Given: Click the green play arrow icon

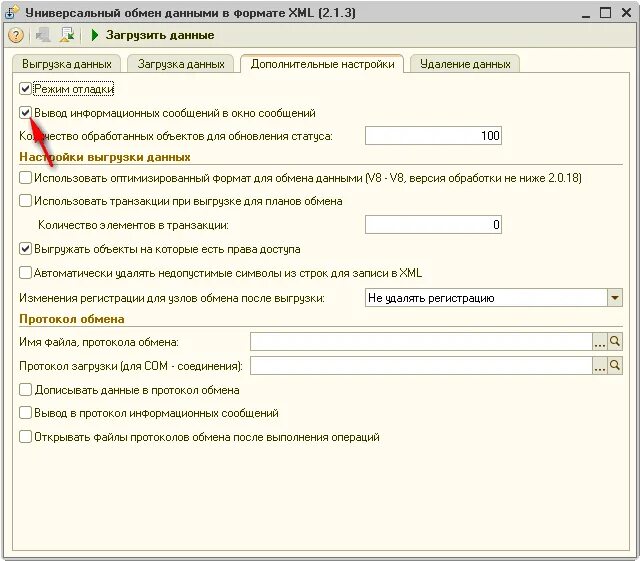Looking at the screenshot, I should [x=95, y=35].
